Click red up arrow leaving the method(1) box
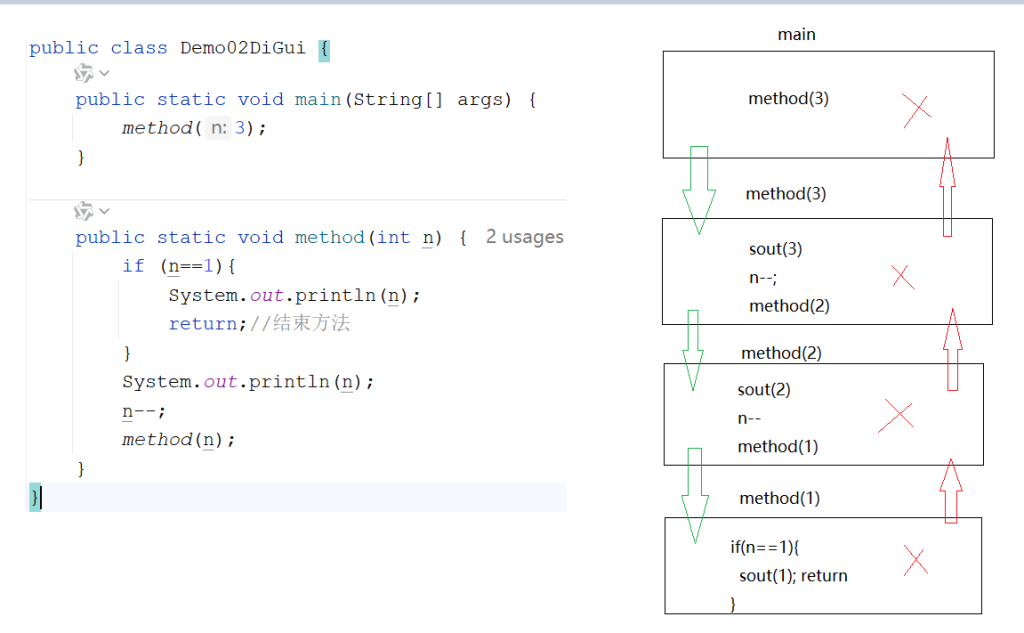1024x633 pixels. coord(950,490)
